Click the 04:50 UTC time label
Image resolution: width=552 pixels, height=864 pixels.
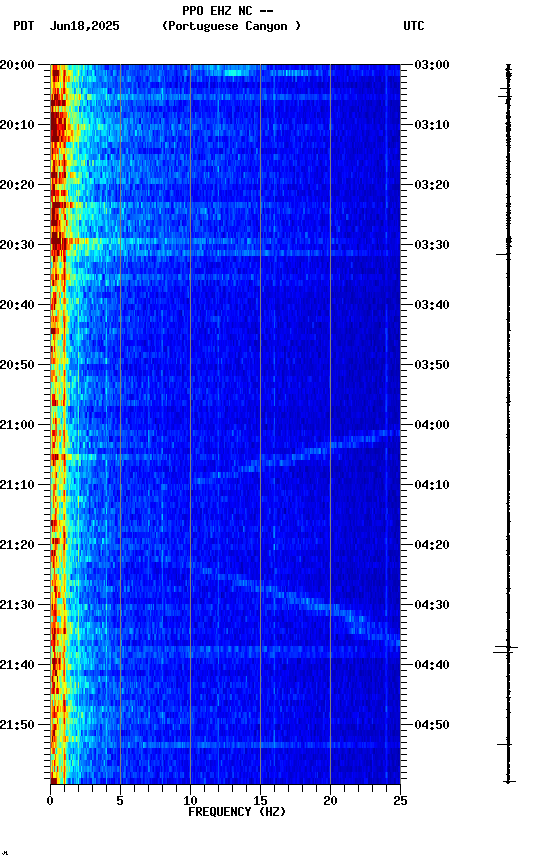tap(432, 726)
